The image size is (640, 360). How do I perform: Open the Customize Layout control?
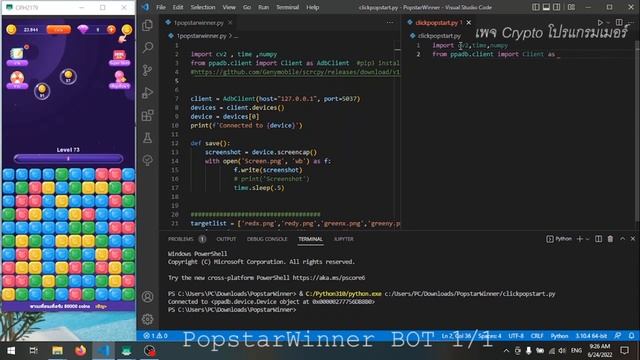click(x=571, y=7)
